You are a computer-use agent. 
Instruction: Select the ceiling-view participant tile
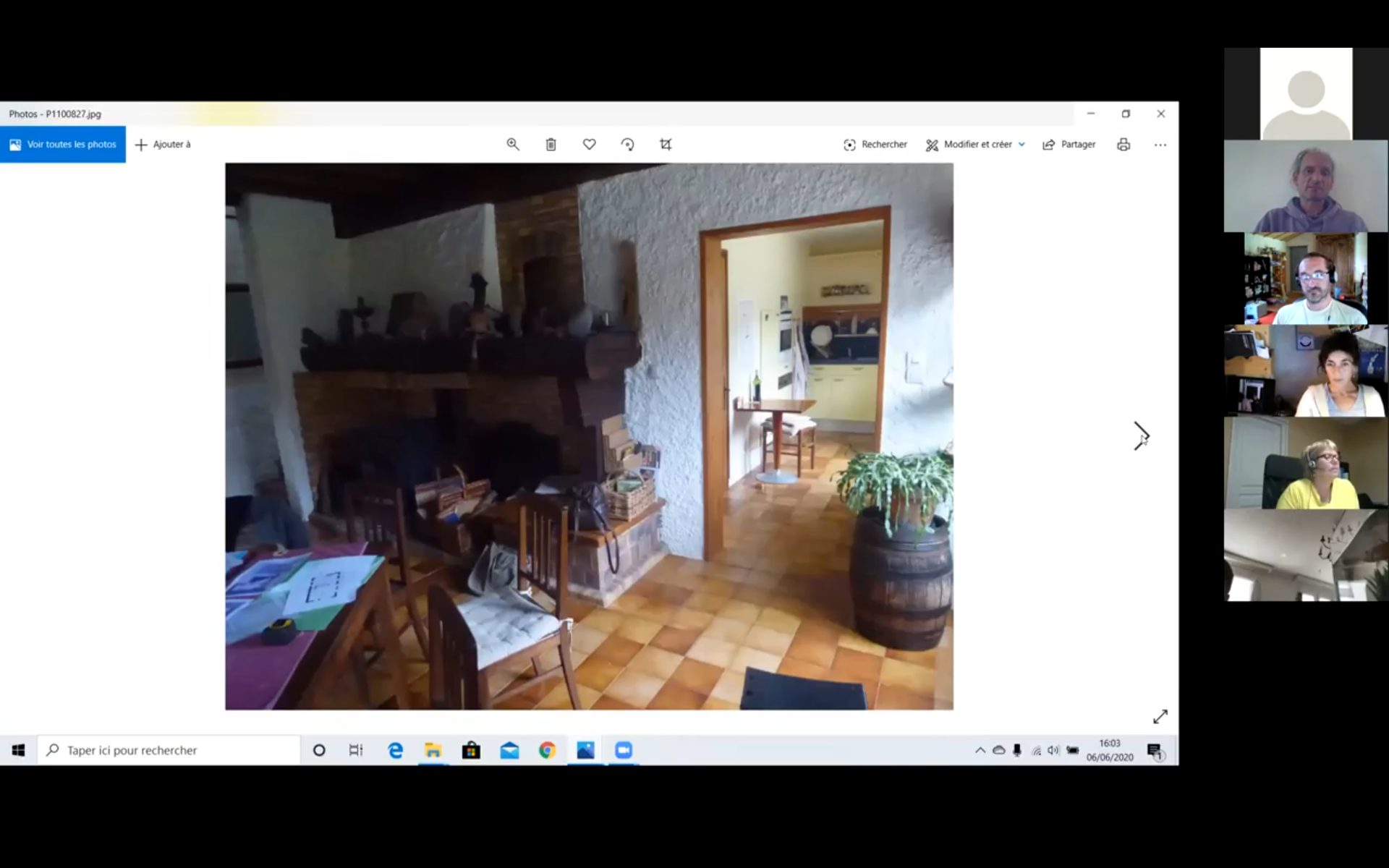[x=1306, y=556]
